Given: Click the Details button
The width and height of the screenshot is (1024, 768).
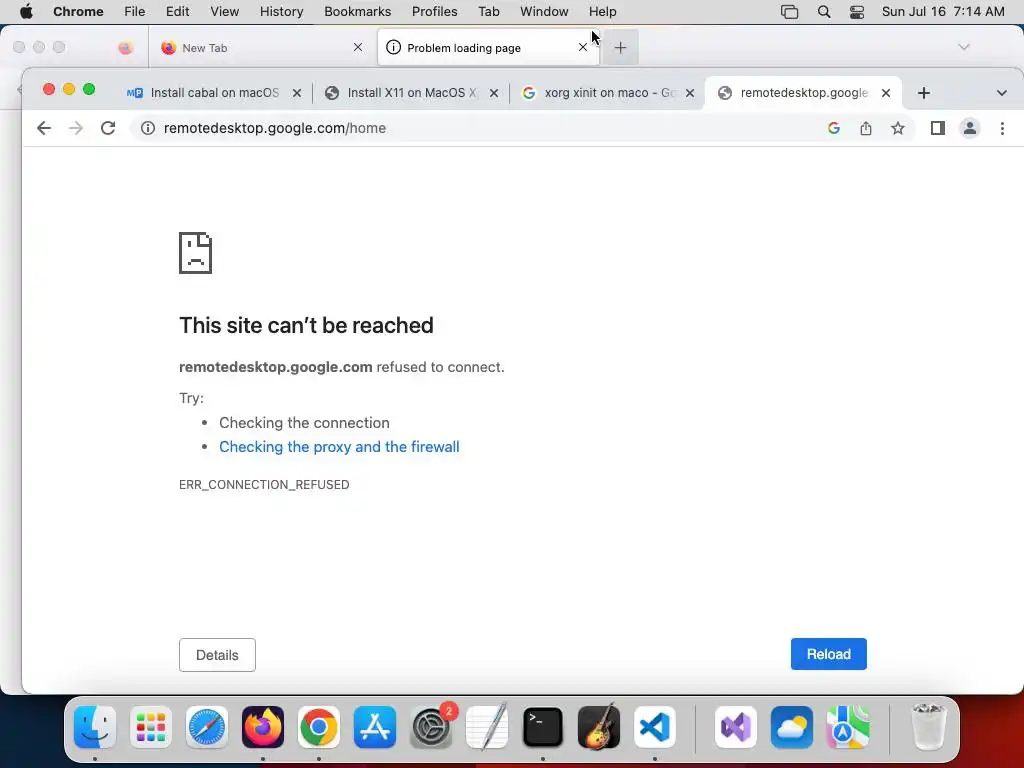Looking at the screenshot, I should coord(217,655).
